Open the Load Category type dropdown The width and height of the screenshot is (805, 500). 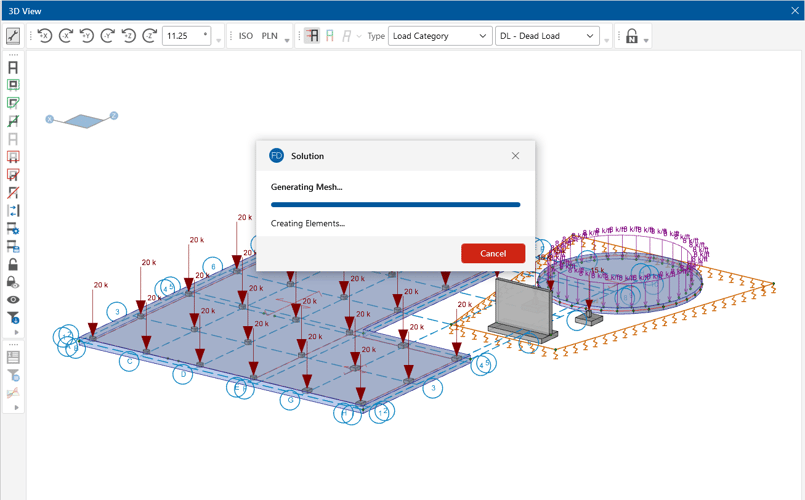439,36
